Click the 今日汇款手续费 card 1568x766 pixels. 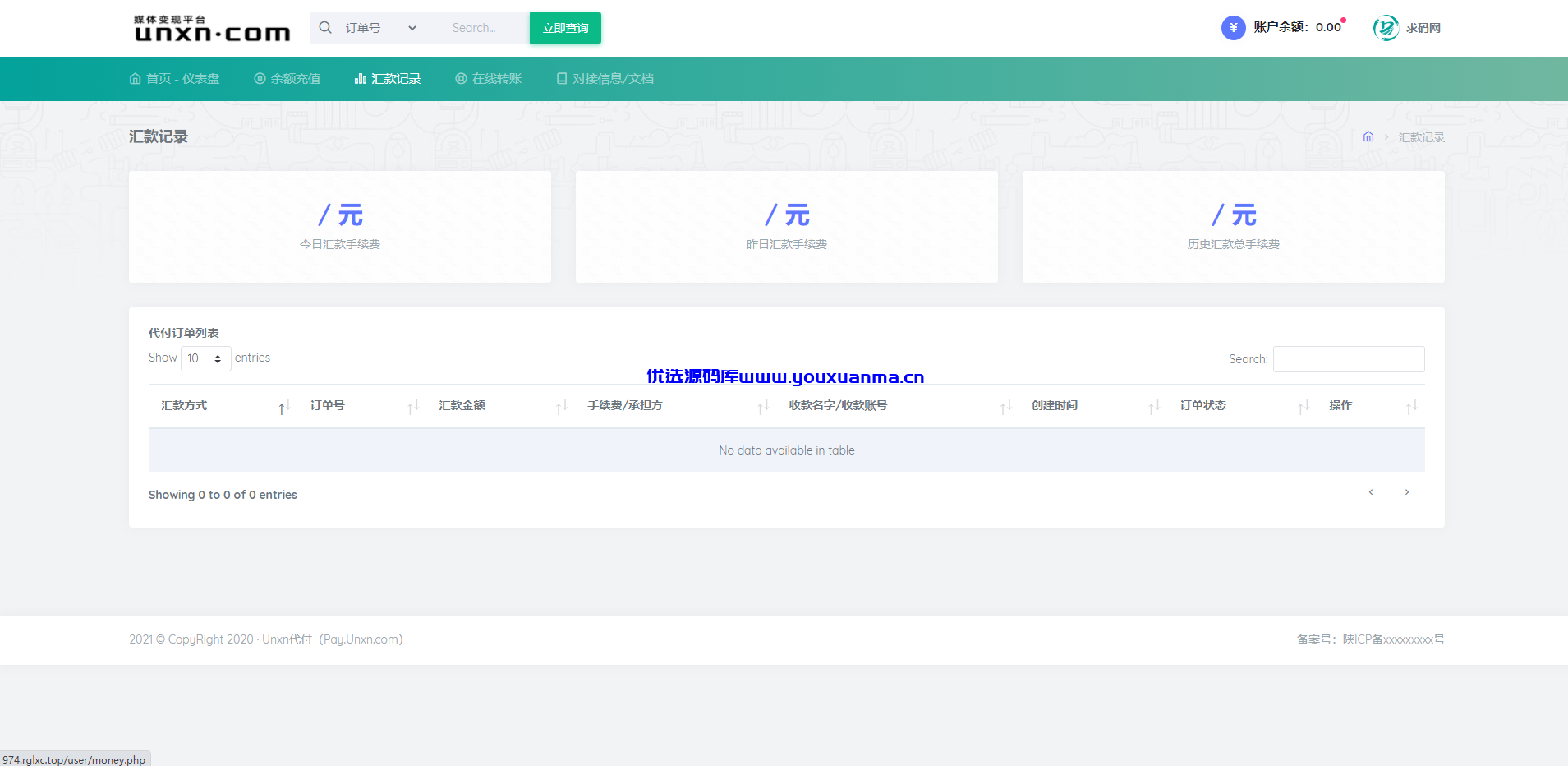(340, 227)
